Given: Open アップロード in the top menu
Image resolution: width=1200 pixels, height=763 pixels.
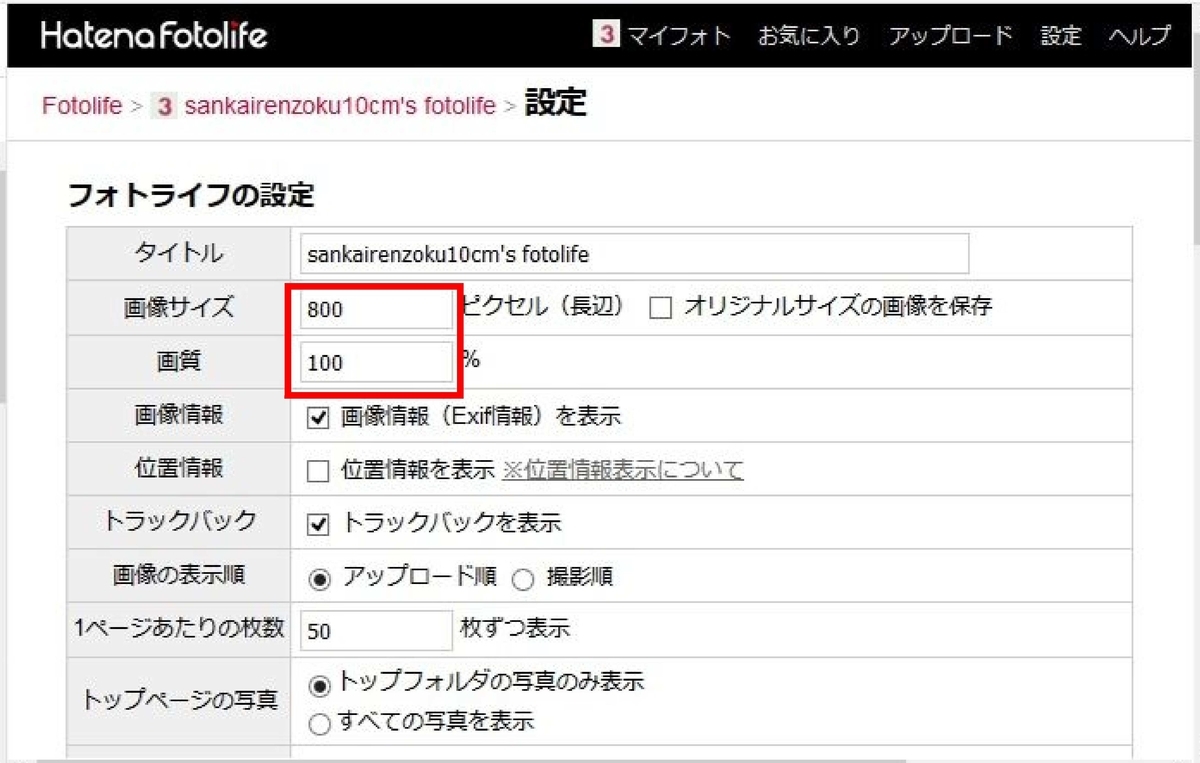Looking at the screenshot, I should [951, 36].
